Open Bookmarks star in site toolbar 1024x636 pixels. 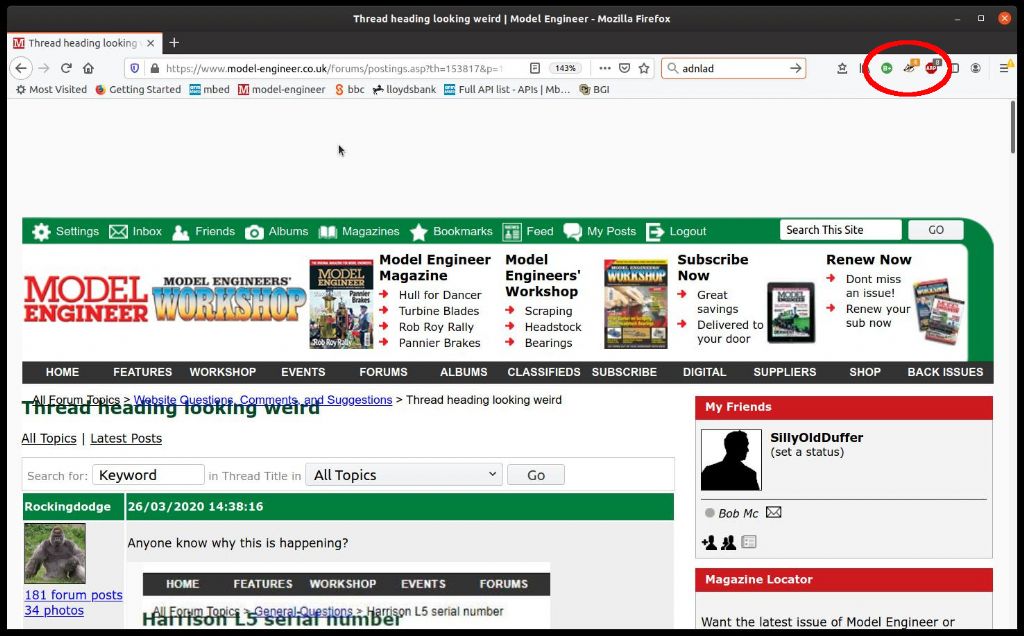coord(451,231)
